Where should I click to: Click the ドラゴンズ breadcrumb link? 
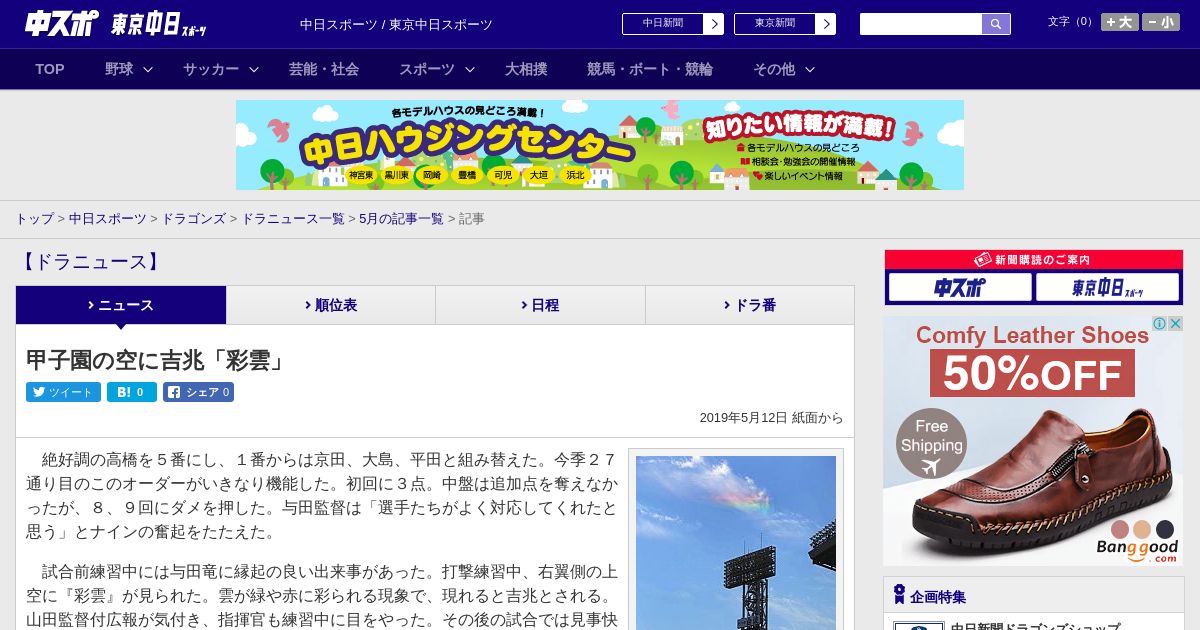[x=194, y=218]
